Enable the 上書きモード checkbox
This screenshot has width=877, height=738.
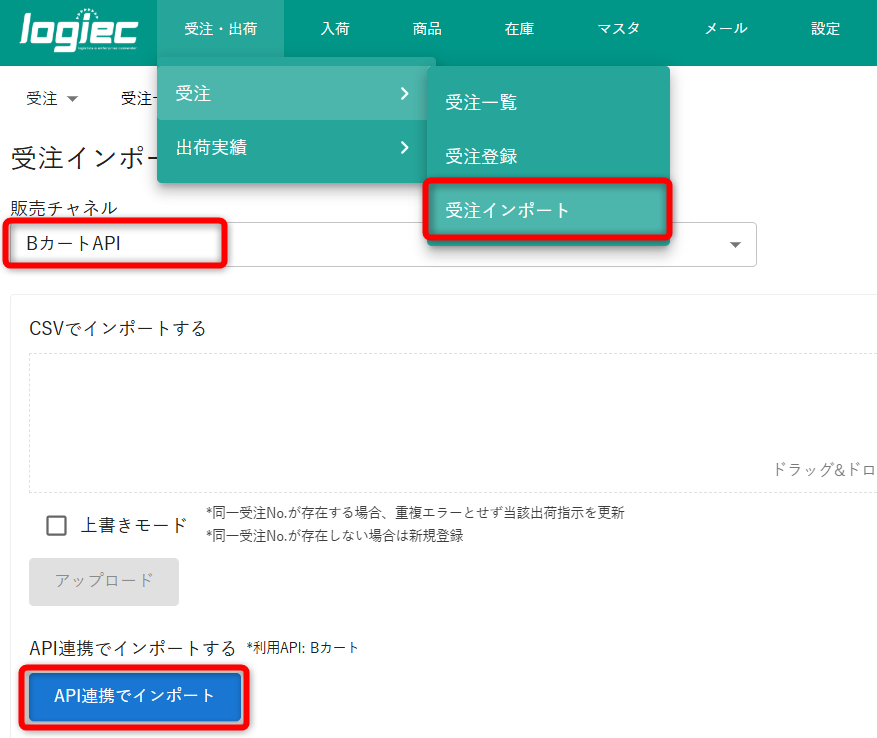pos(57,526)
